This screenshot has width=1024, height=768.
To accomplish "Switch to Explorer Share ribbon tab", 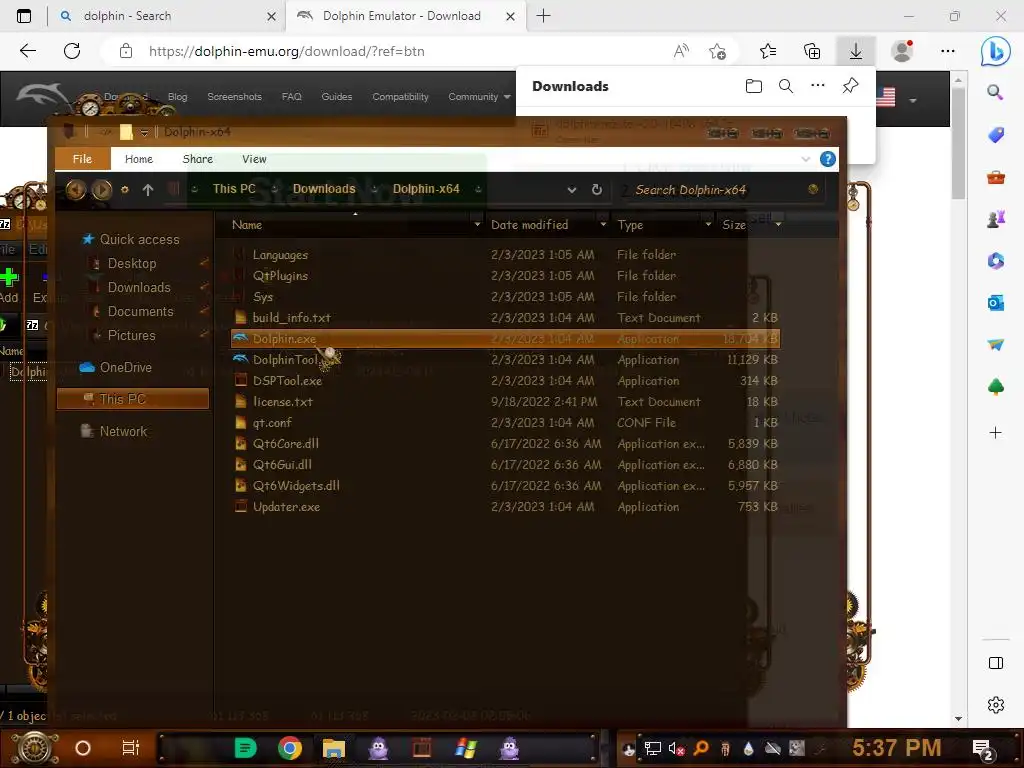I will (198, 159).
